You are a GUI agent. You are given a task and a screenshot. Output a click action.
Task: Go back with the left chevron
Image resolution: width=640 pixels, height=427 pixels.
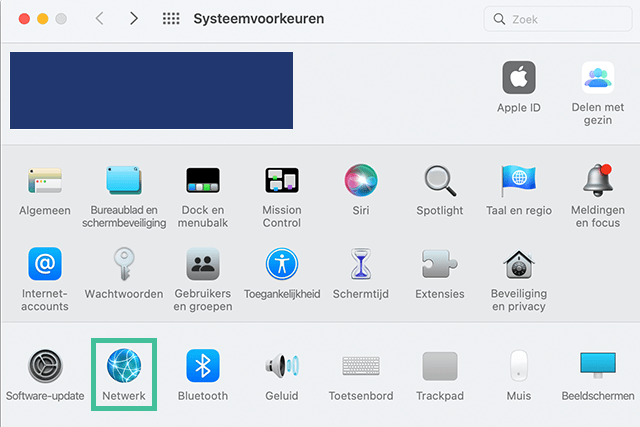click(99, 18)
